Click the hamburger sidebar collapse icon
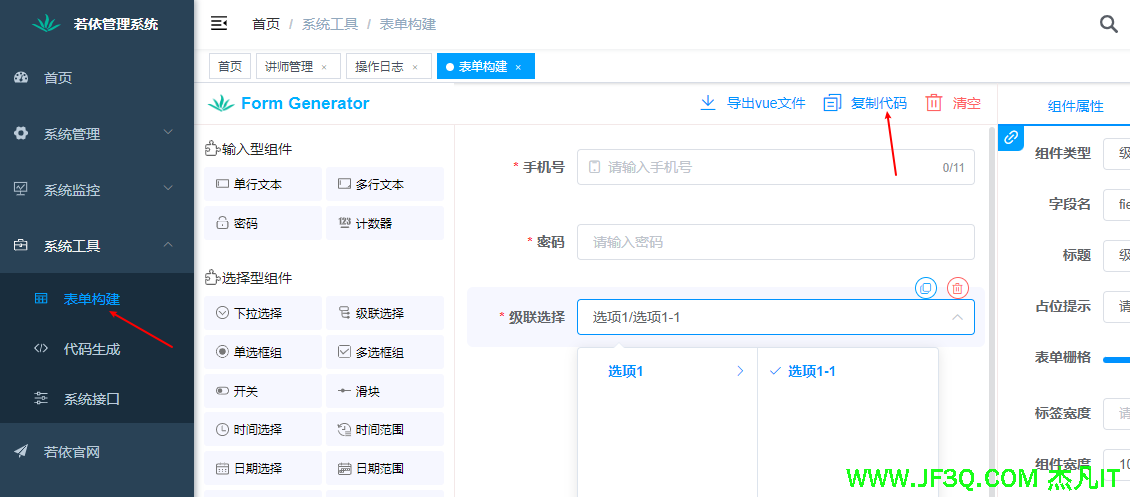Viewport: 1130px width, 497px height. click(219, 23)
